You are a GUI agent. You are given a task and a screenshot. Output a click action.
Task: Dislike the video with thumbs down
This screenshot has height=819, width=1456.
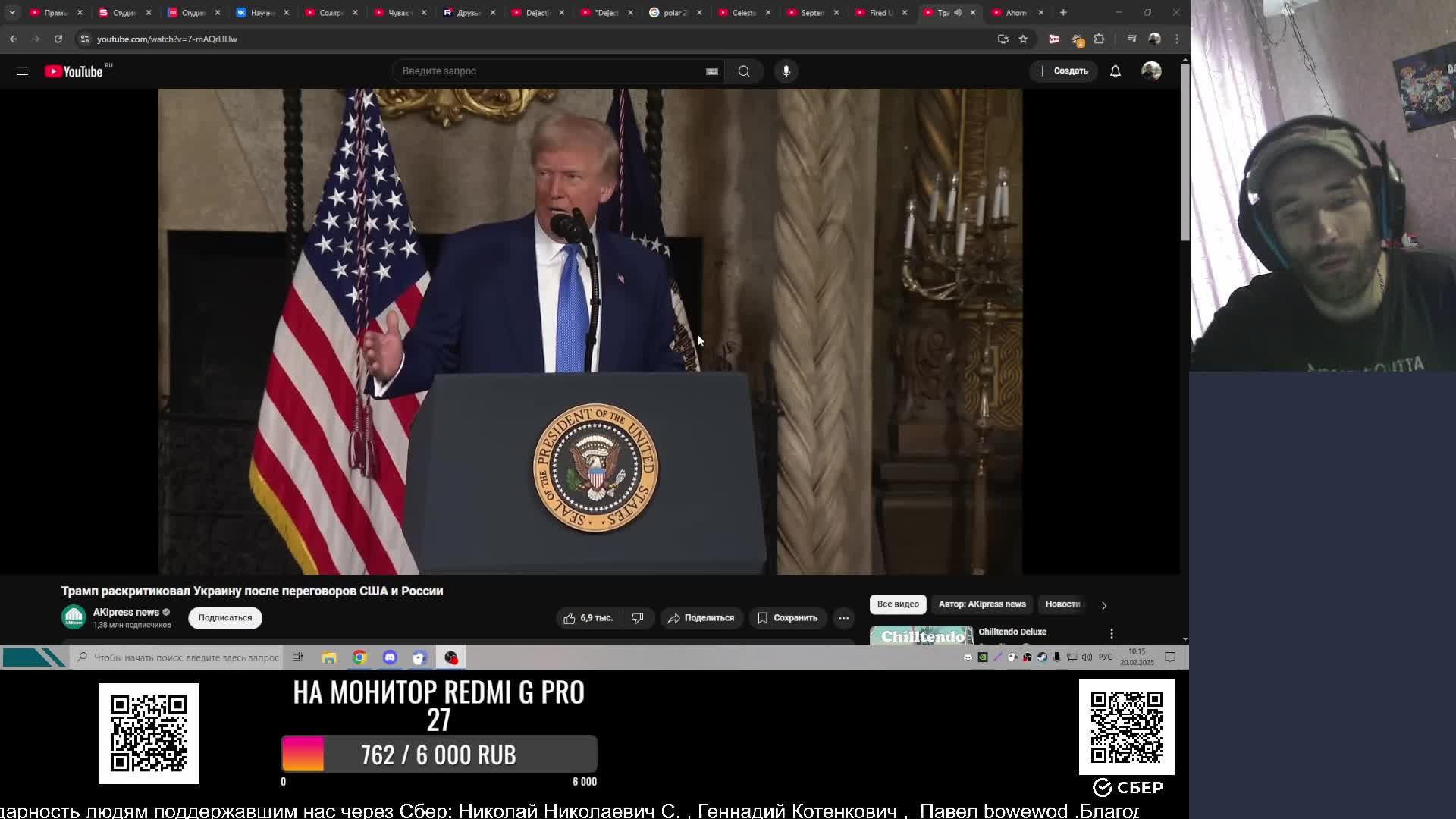(638, 618)
